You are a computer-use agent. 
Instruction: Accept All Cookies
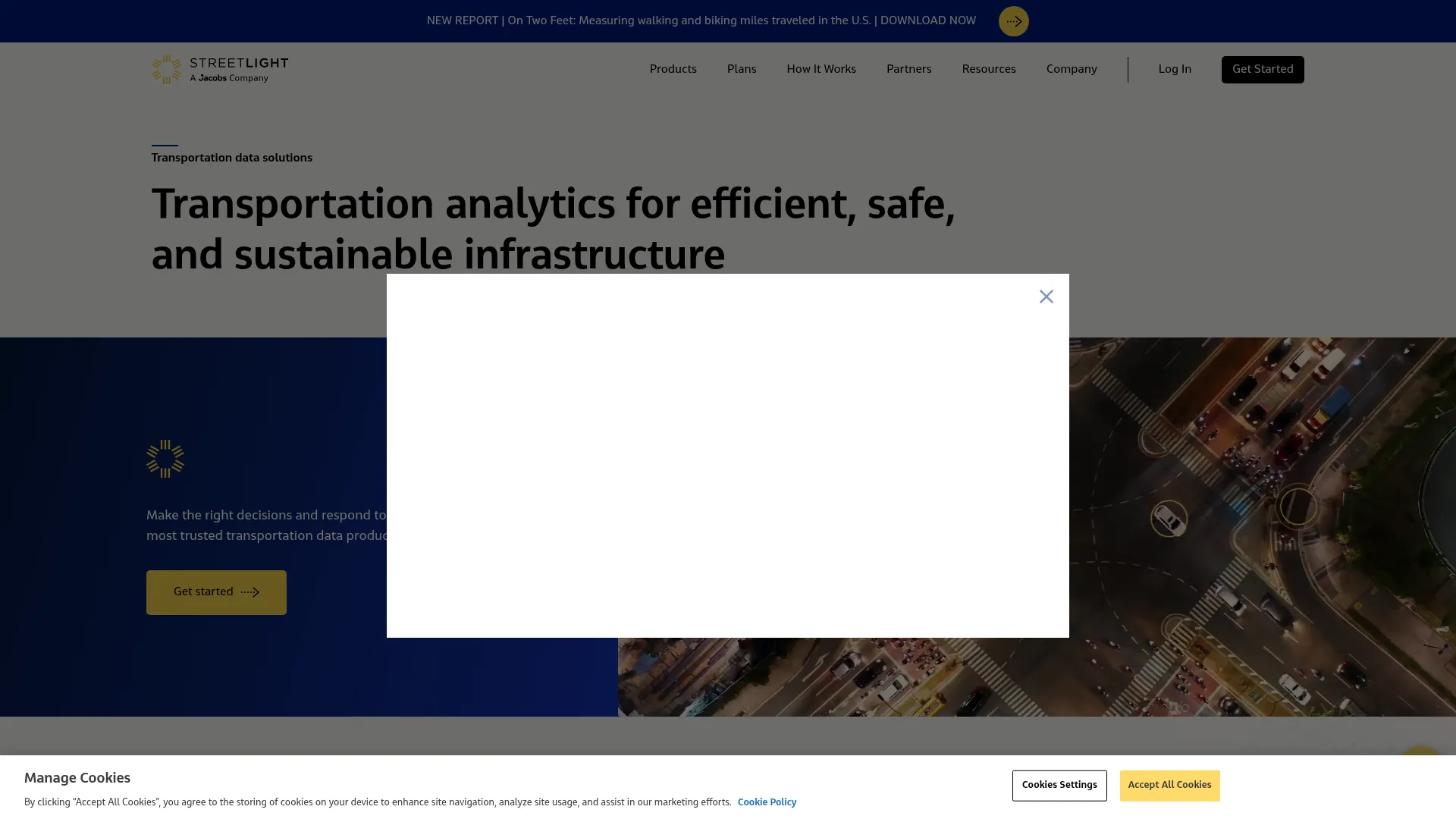click(1169, 785)
